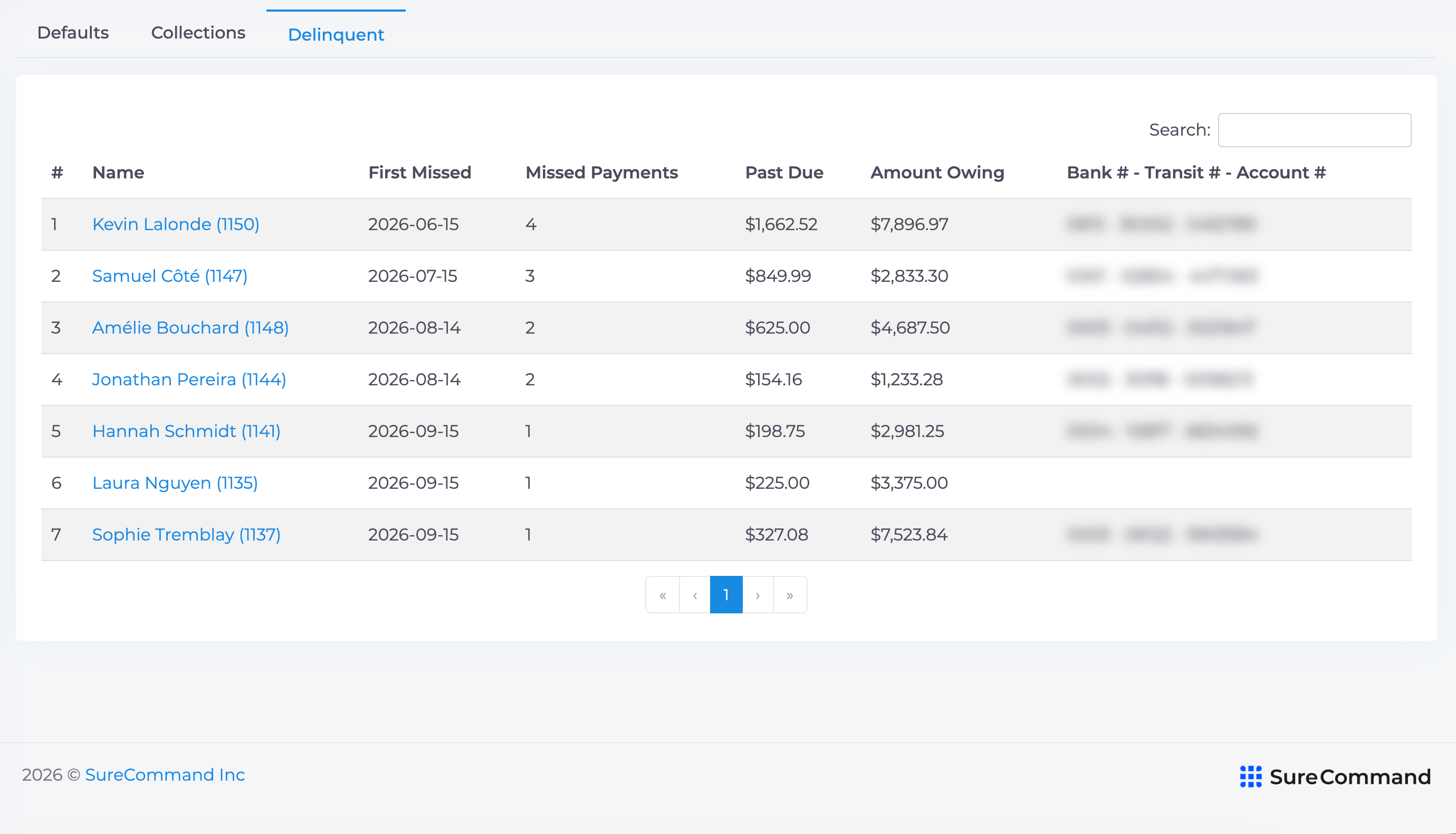The image size is (1456, 834).
Task: Select the 2026-06-15 first missed date
Action: 413,224
